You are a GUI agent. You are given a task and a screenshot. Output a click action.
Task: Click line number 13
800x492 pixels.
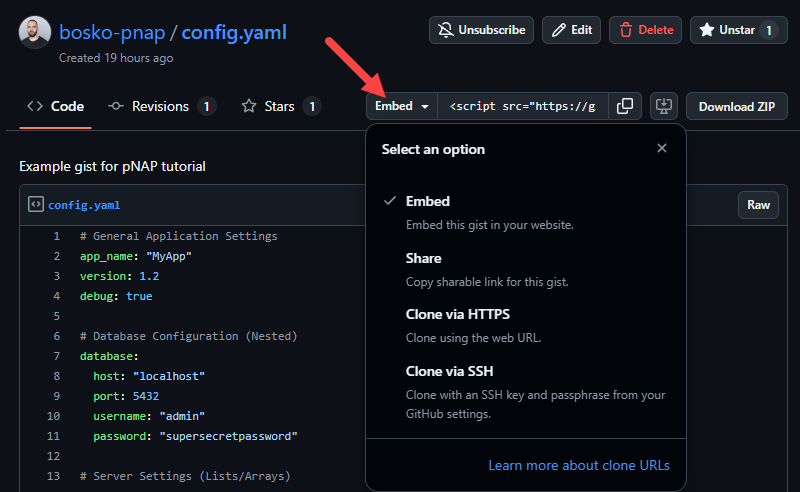pyautogui.click(x=54, y=476)
